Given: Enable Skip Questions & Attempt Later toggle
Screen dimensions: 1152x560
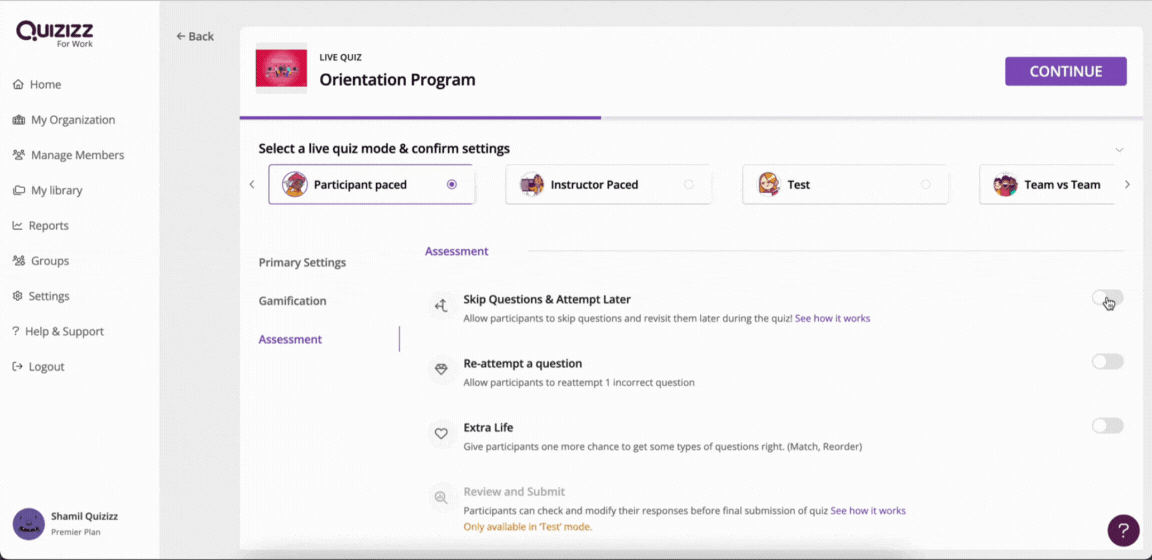Looking at the screenshot, I should click(x=1107, y=298).
